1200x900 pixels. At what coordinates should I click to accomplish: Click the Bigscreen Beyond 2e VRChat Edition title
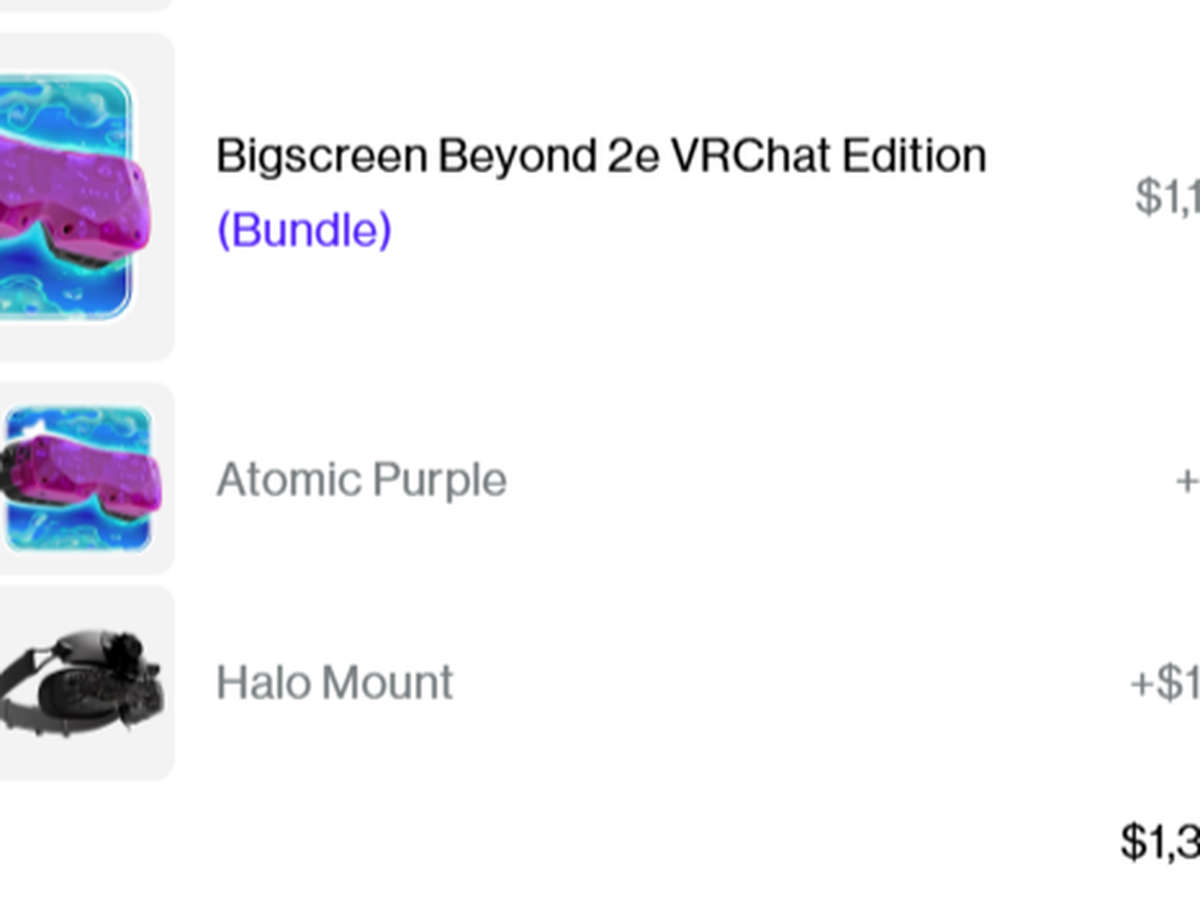(601, 156)
